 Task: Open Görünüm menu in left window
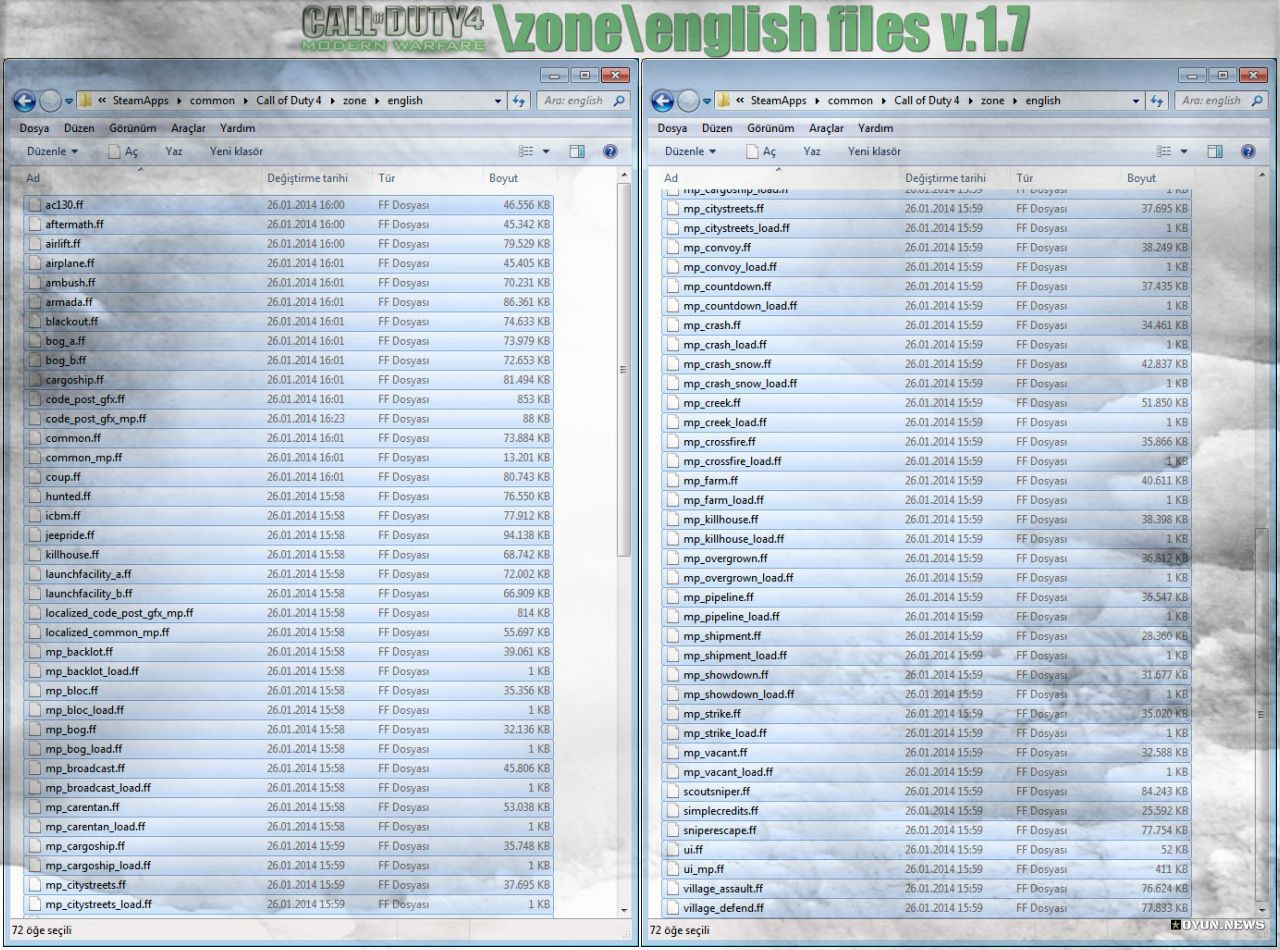[132, 128]
